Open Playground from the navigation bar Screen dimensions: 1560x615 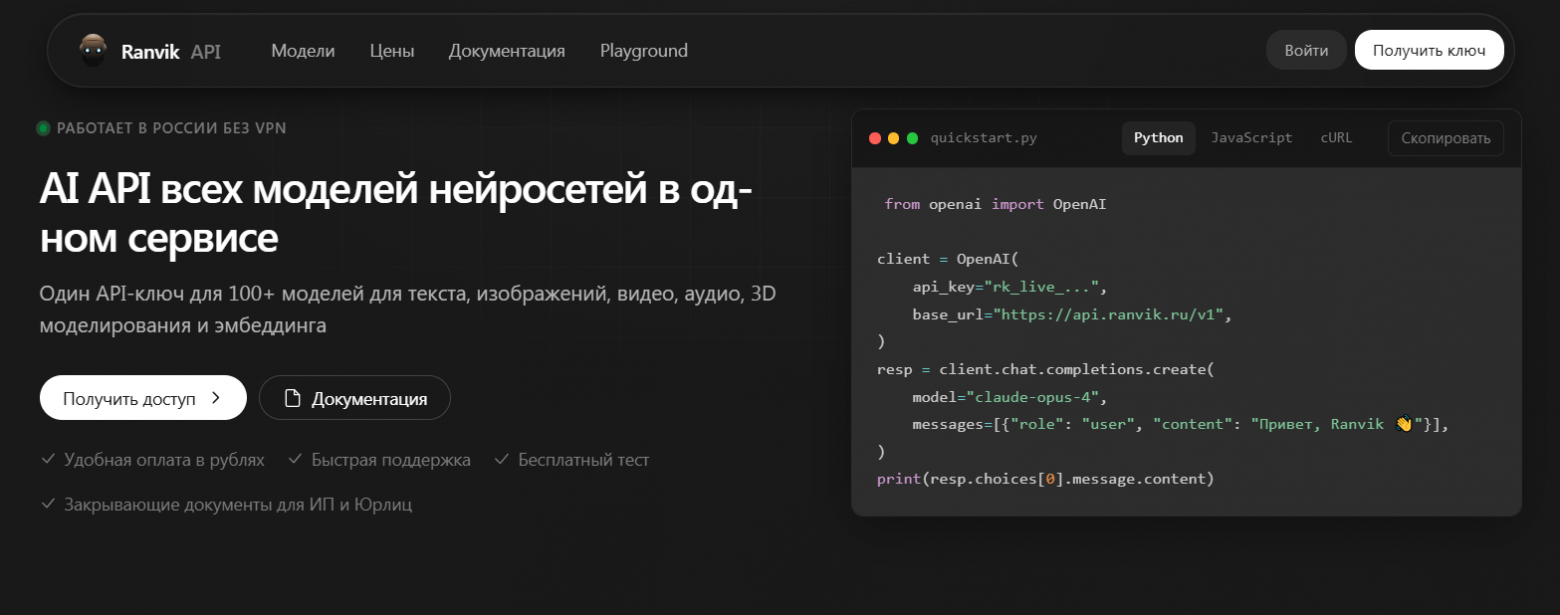[644, 50]
